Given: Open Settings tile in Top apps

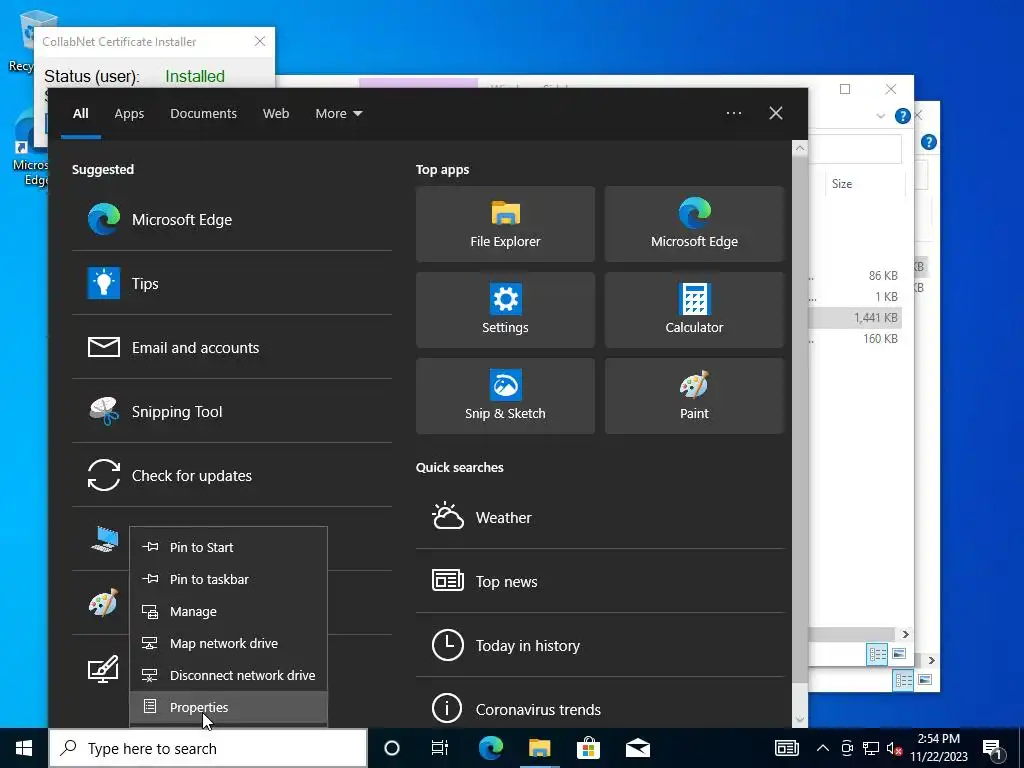Looking at the screenshot, I should [505, 310].
